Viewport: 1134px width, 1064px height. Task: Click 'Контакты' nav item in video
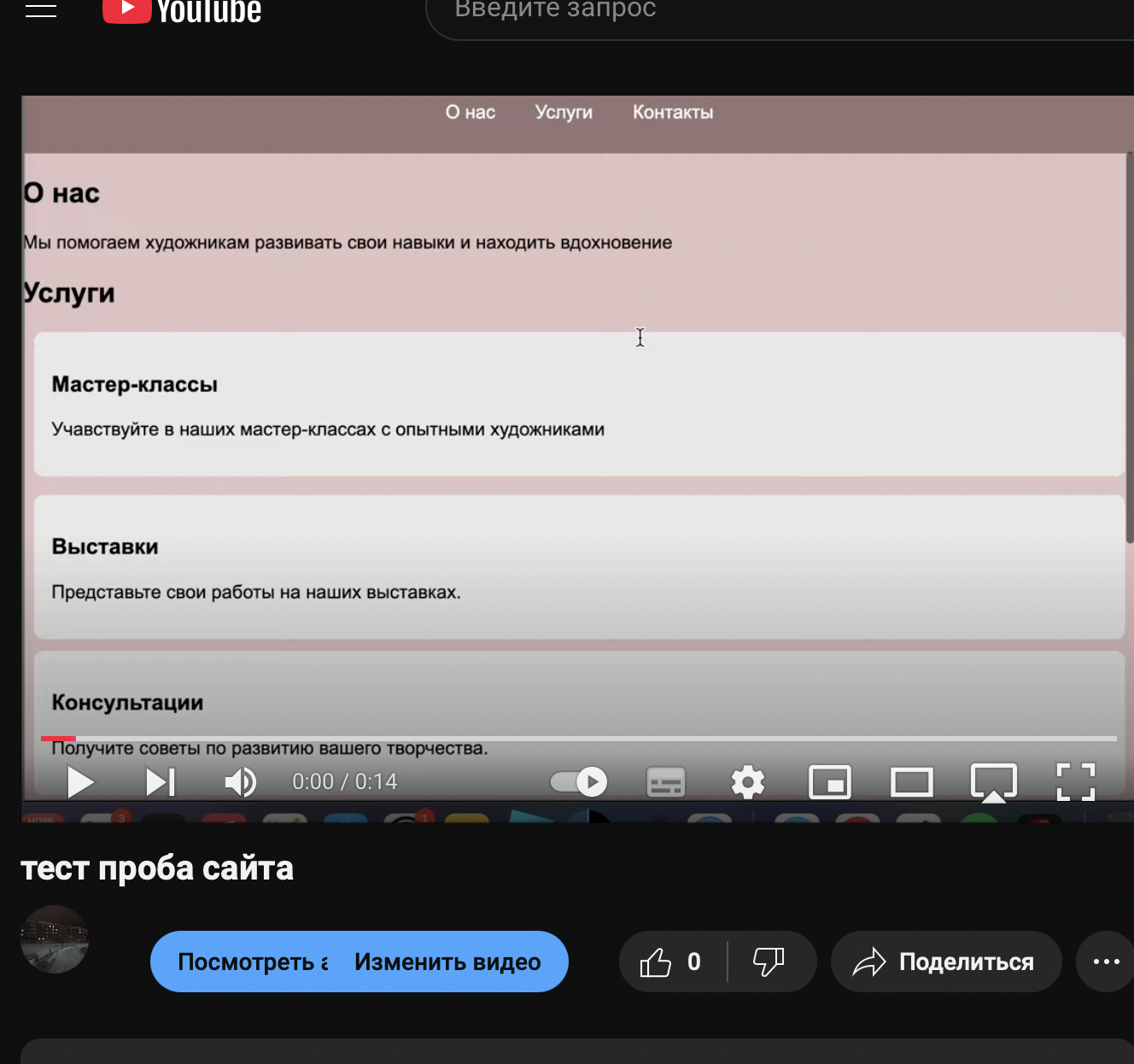pos(673,113)
